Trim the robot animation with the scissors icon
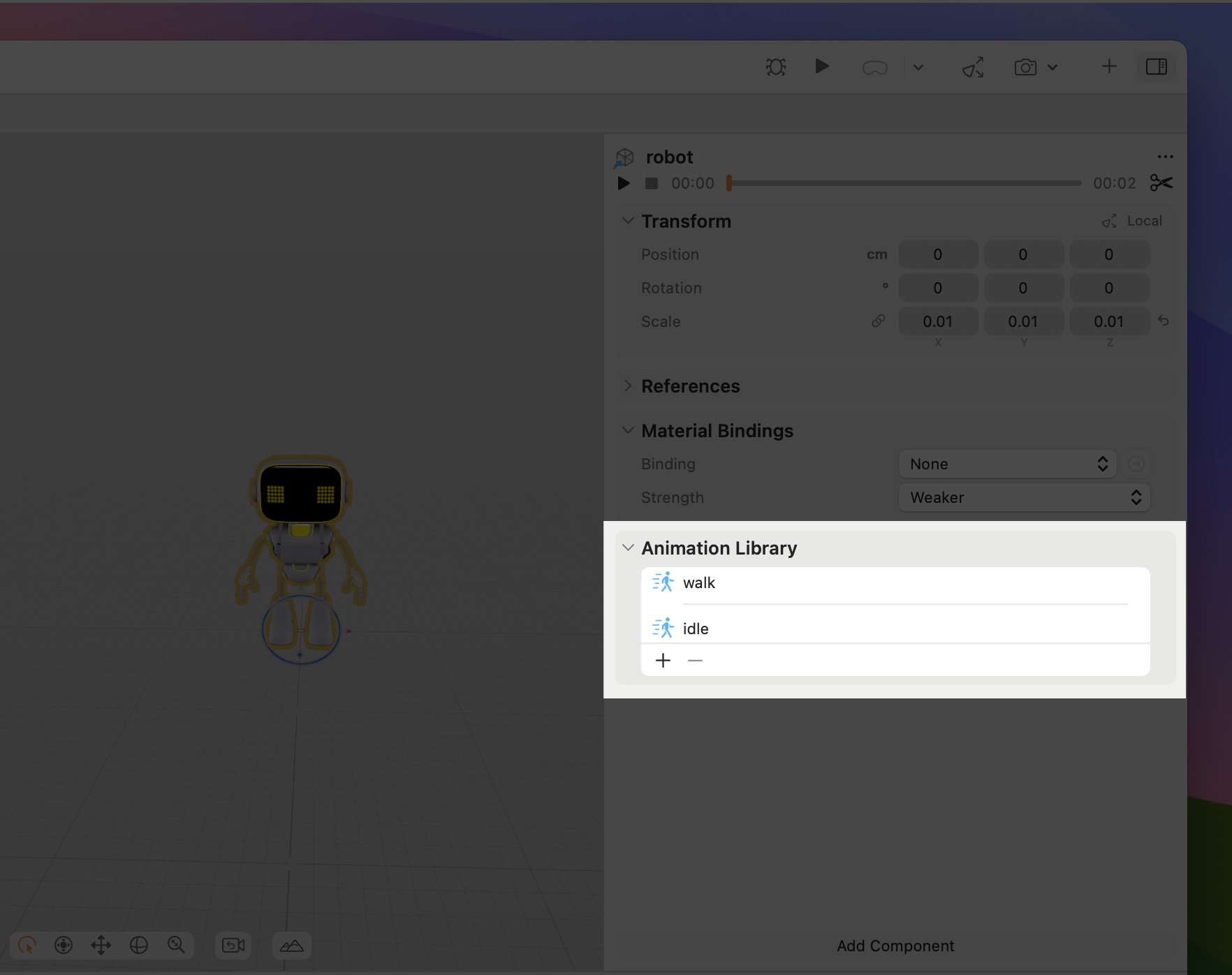The image size is (1232, 975). (1160, 183)
